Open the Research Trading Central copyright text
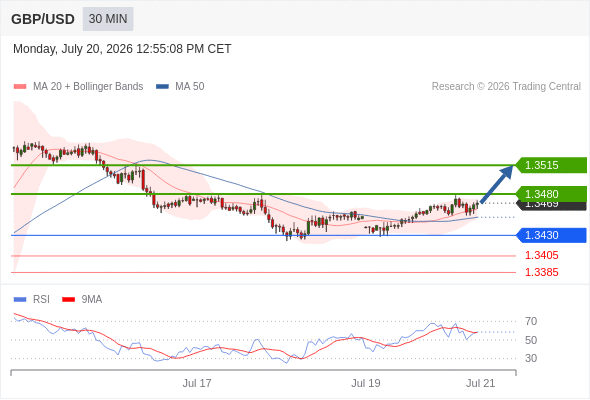 506,87
